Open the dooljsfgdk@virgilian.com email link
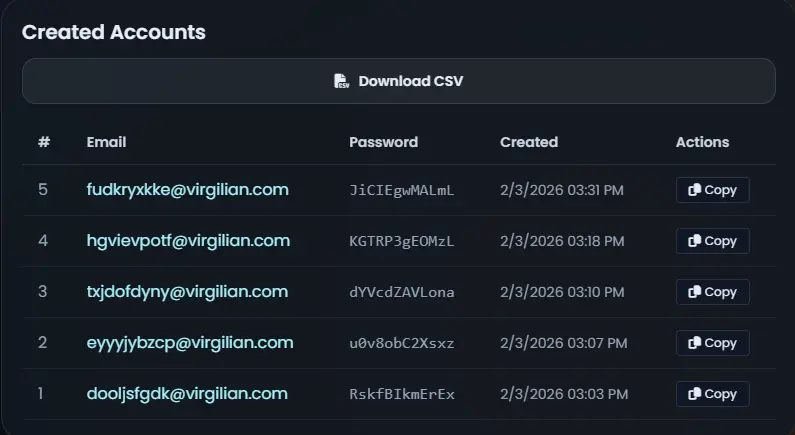This screenshot has width=795, height=435. coord(187,394)
